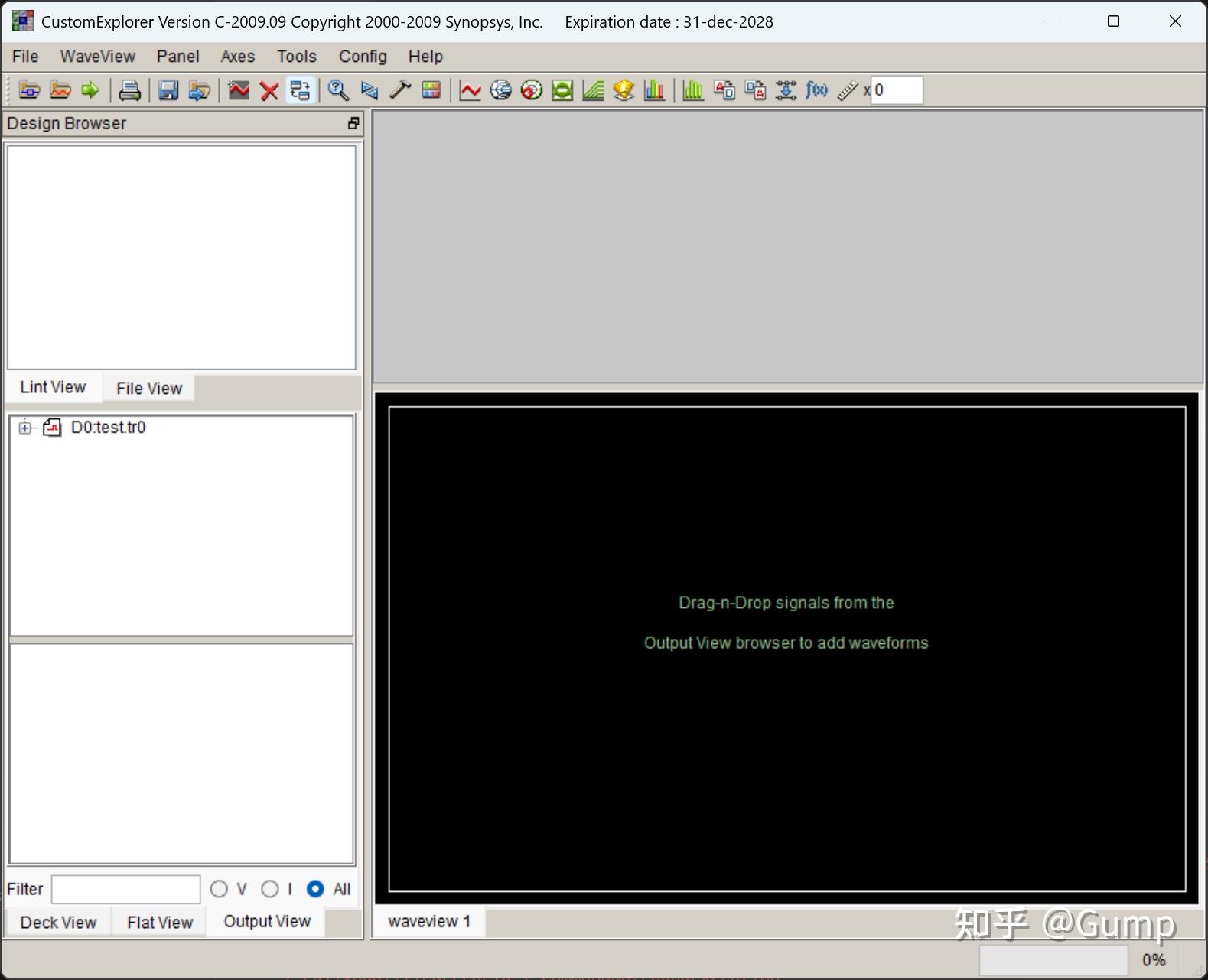The image size is (1208, 980).
Task: Open the Config menu
Action: 363,57
